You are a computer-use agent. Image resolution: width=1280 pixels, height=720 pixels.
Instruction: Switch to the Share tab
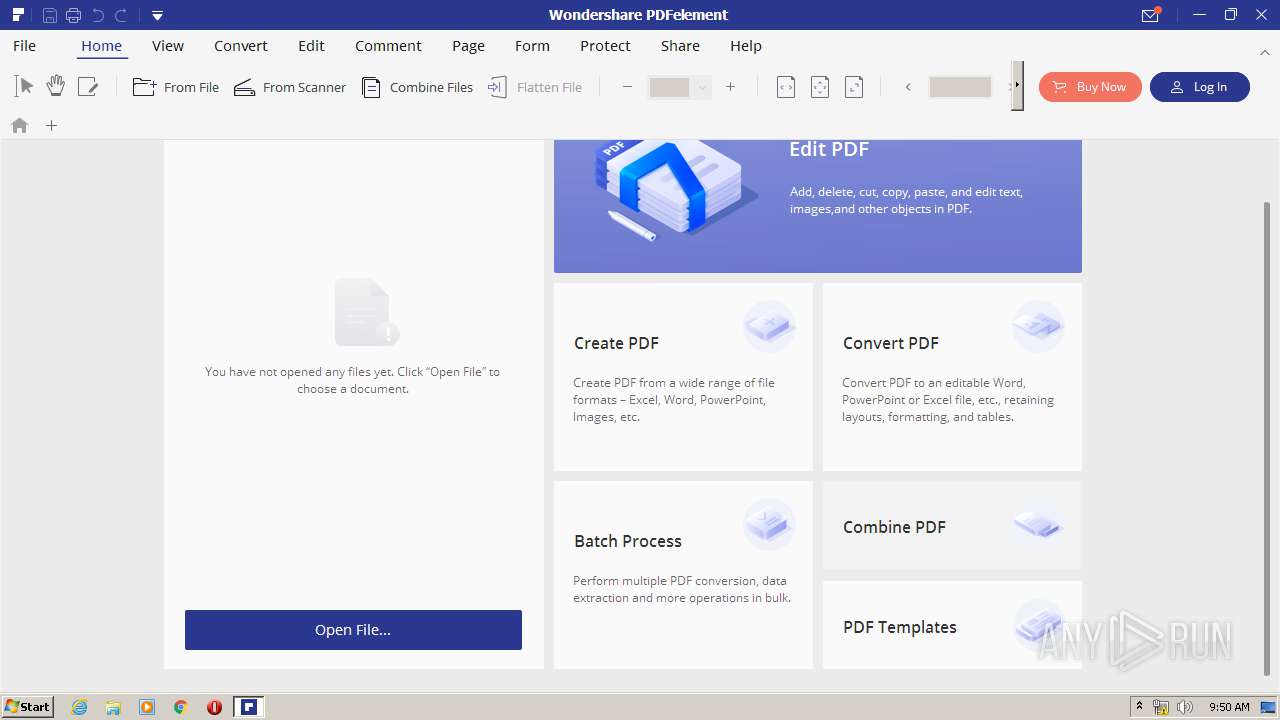pos(680,46)
